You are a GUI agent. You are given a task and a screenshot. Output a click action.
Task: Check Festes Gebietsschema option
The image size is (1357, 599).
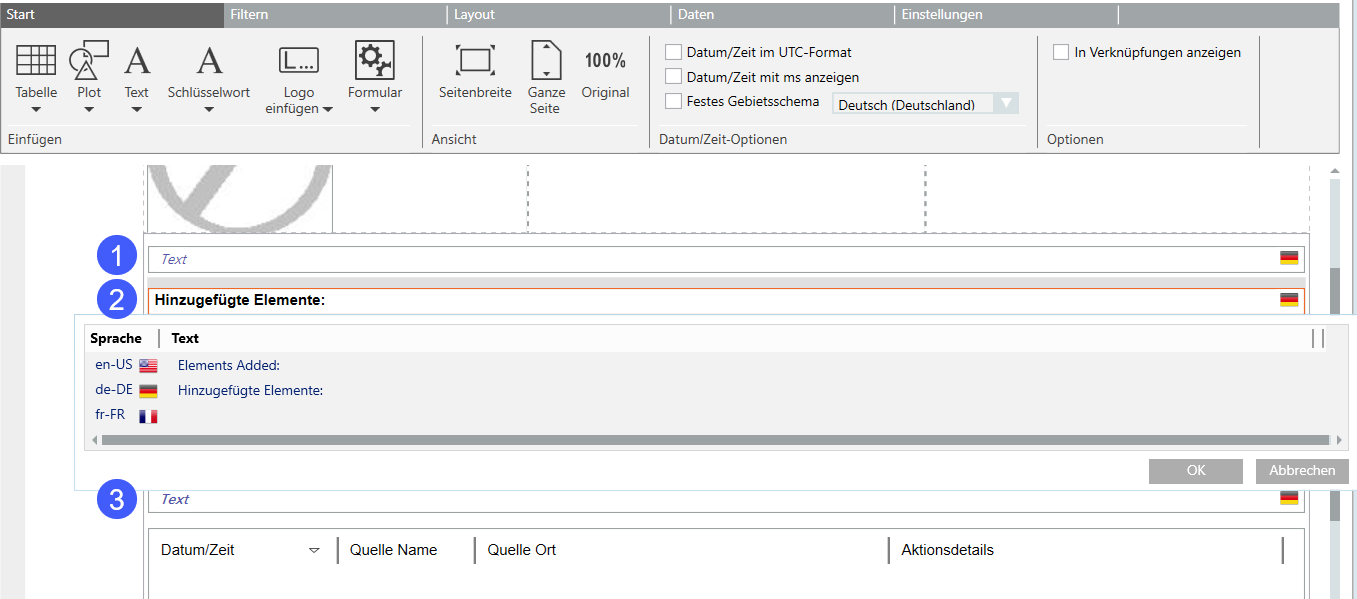click(x=674, y=101)
